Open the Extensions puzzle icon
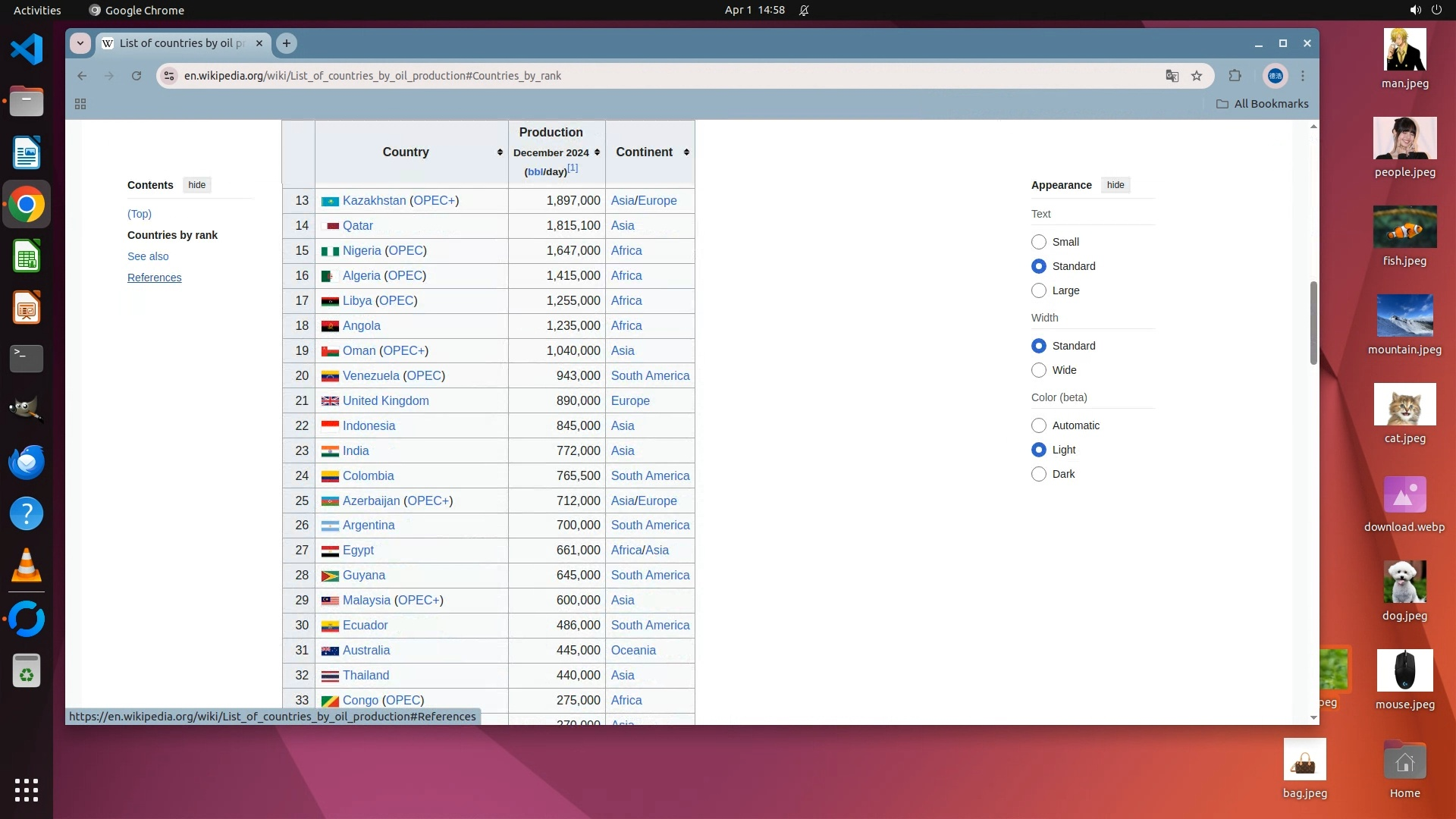The width and height of the screenshot is (1456, 819). point(1235,76)
